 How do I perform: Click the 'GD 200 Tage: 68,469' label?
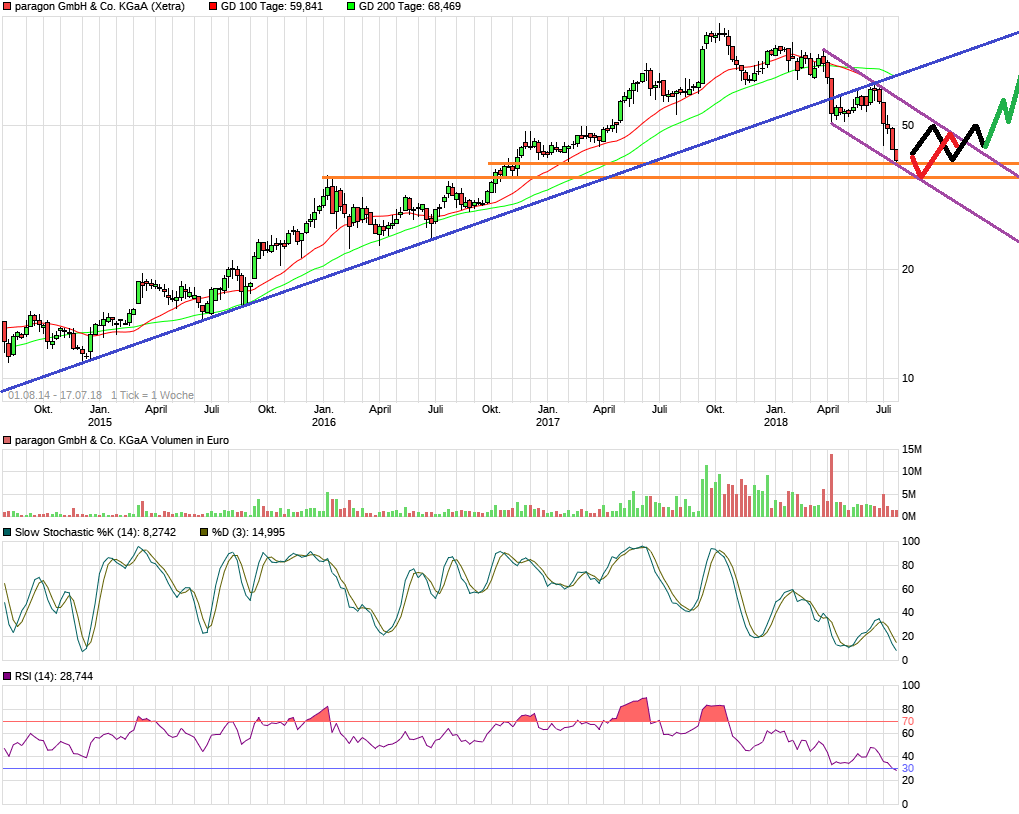(x=409, y=6)
